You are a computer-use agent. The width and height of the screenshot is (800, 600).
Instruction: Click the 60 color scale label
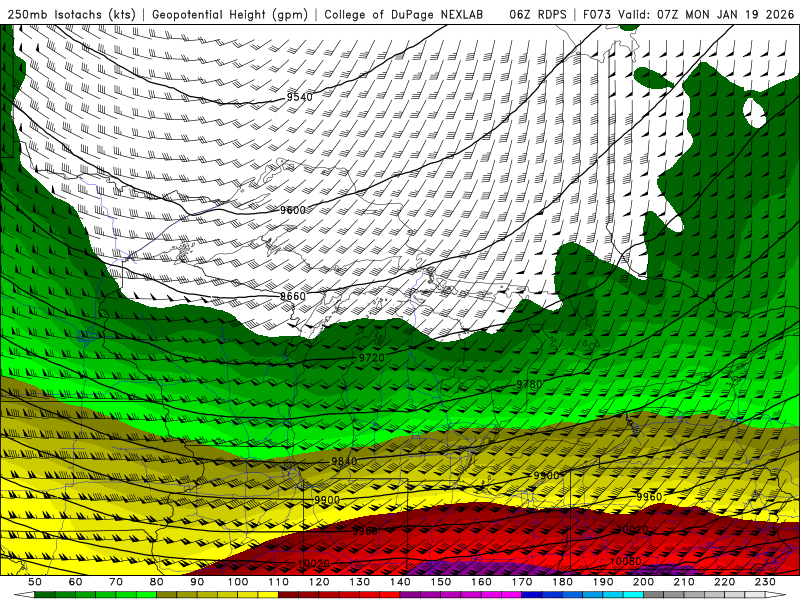pos(76,582)
